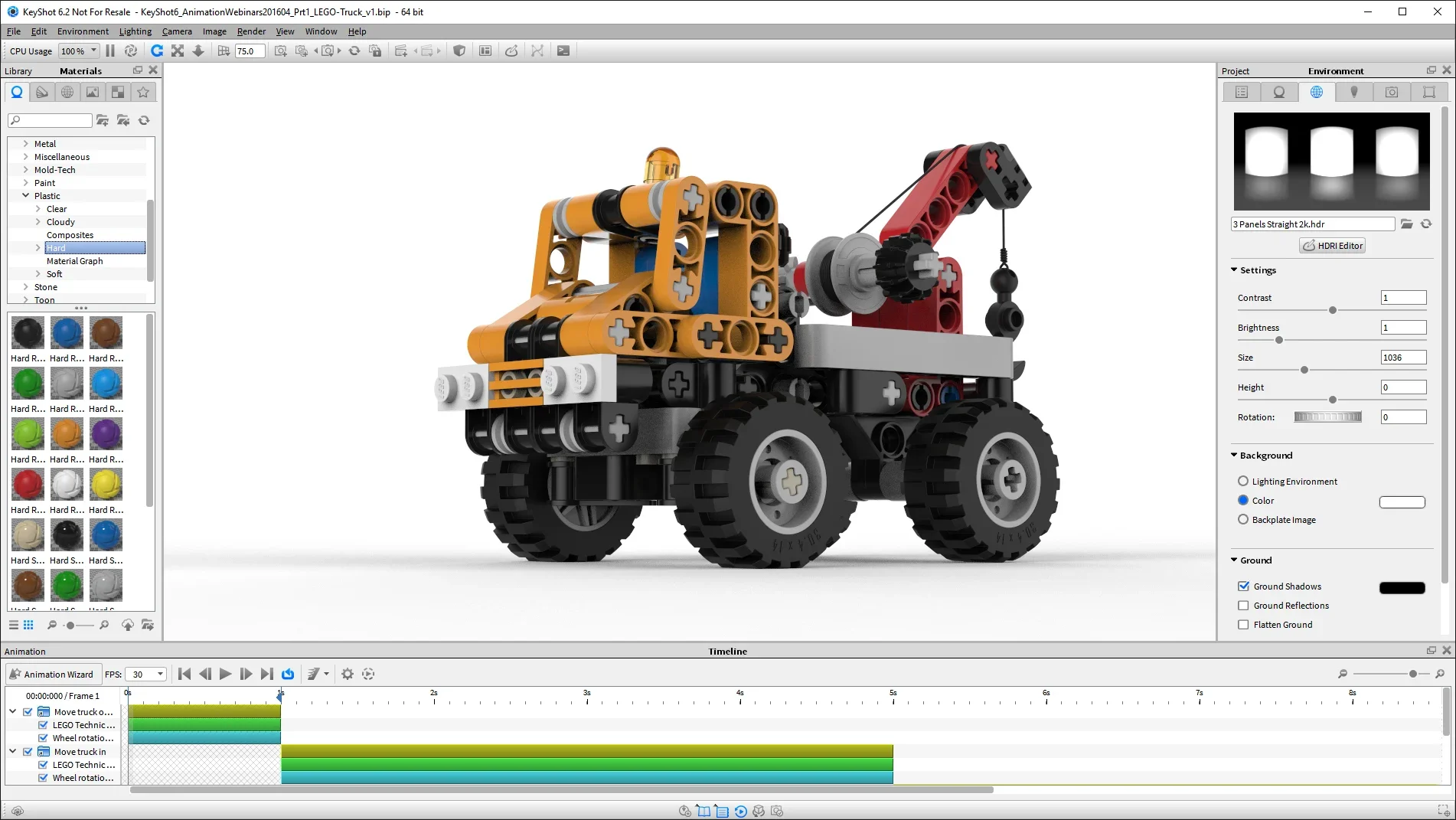Enable Ground Reflections
This screenshot has height=820, width=1456.
pos(1243,605)
